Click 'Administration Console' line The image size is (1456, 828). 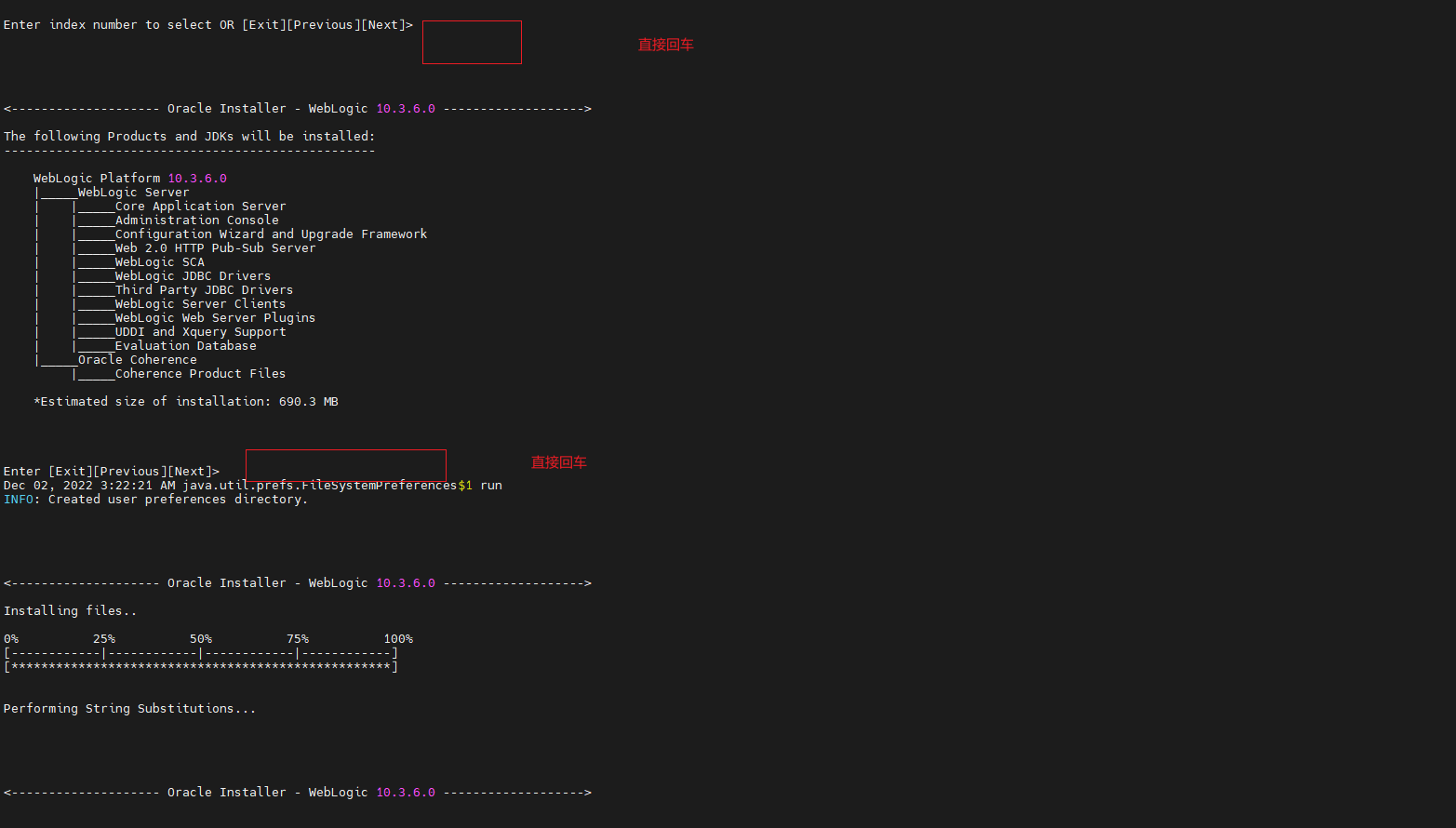[x=196, y=220]
